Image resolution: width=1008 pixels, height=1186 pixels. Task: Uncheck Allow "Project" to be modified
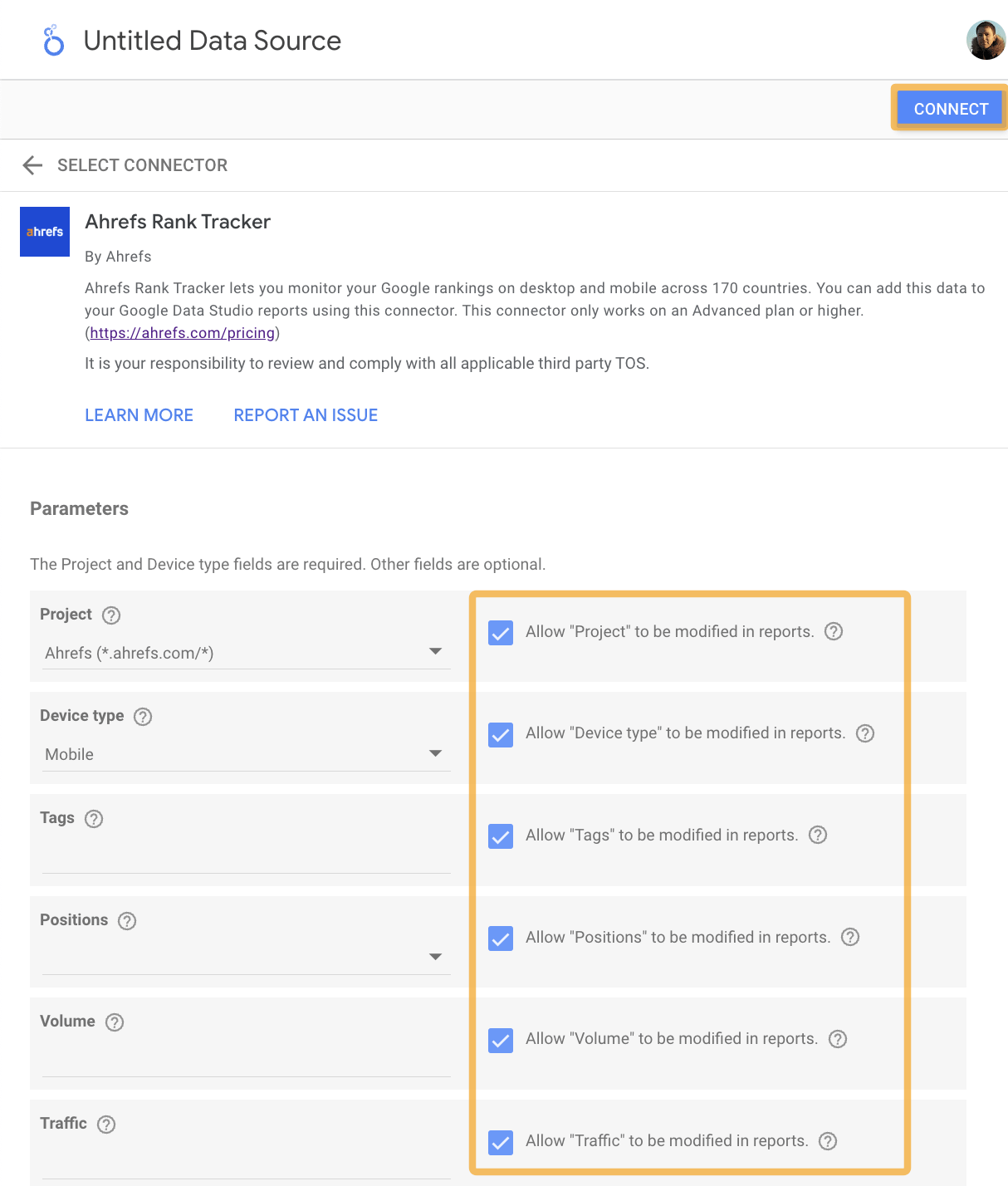coord(500,633)
